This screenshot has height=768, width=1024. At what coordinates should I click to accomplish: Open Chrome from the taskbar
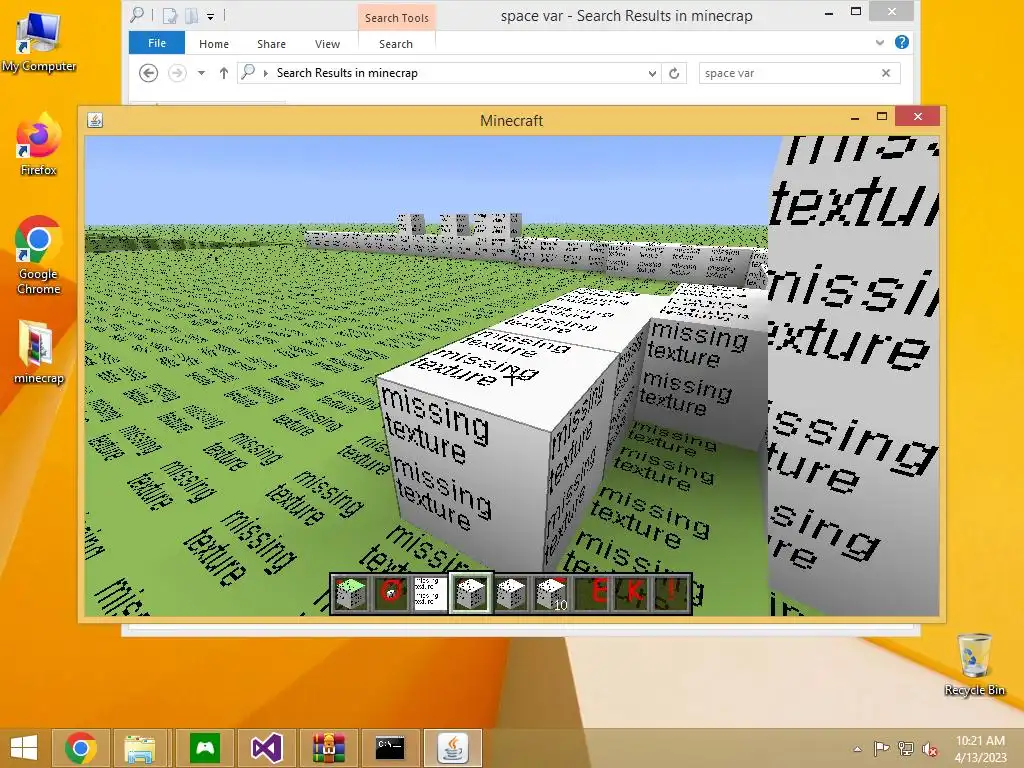[81, 748]
